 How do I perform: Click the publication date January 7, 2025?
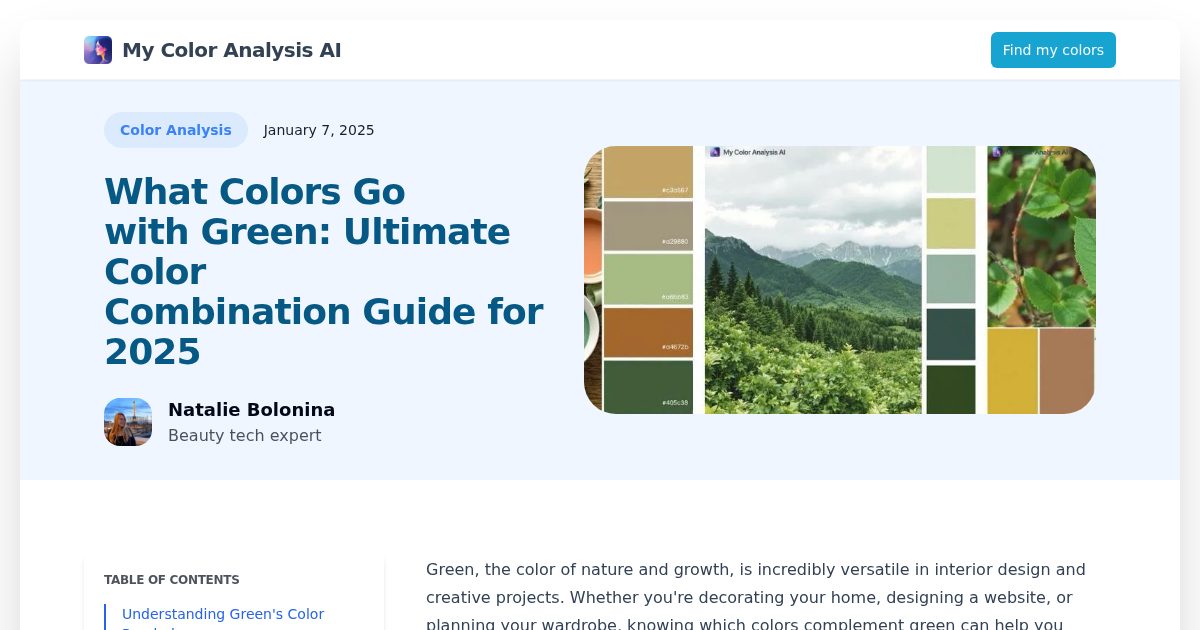(319, 130)
